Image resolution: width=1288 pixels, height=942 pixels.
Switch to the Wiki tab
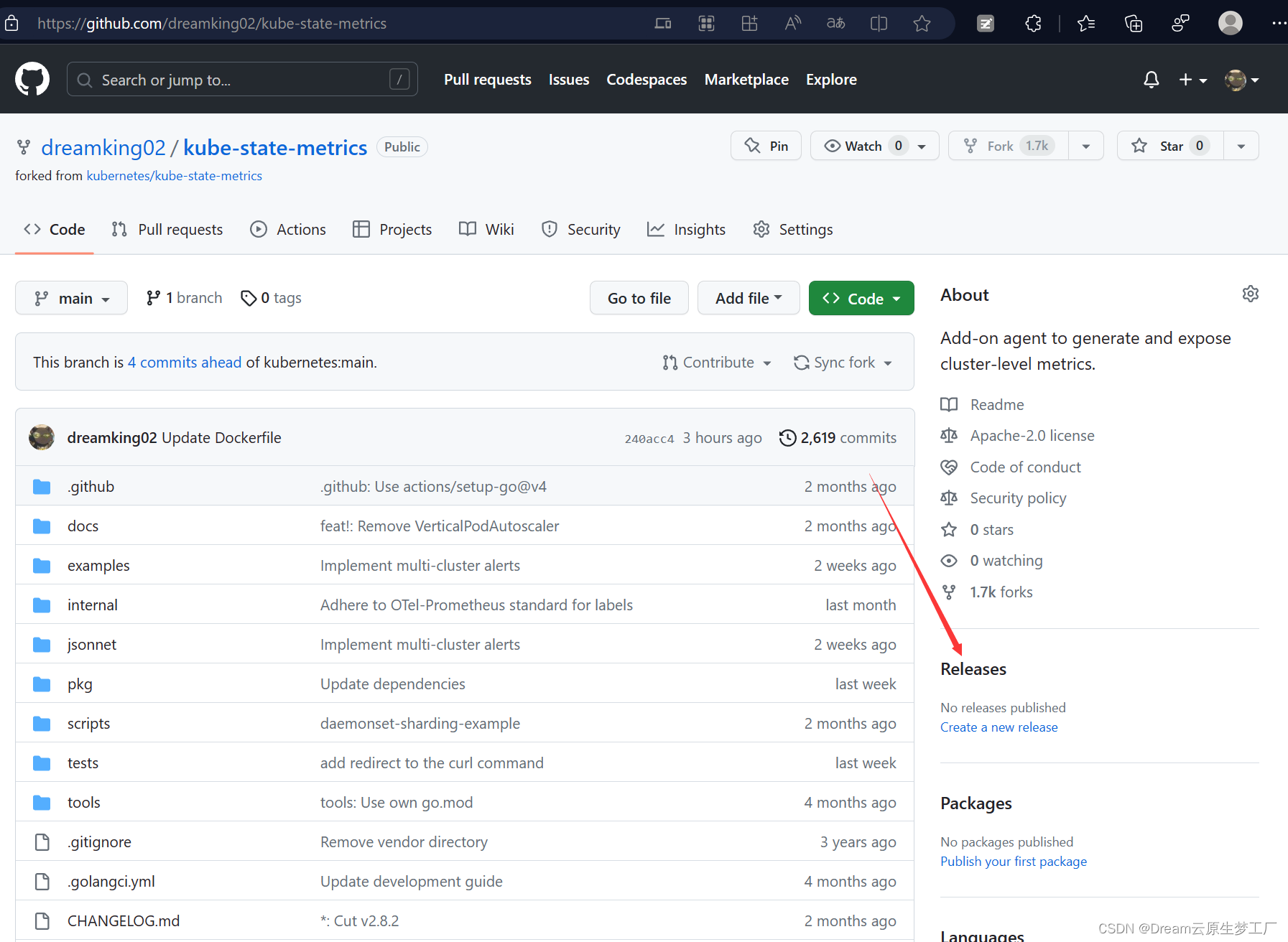point(486,230)
